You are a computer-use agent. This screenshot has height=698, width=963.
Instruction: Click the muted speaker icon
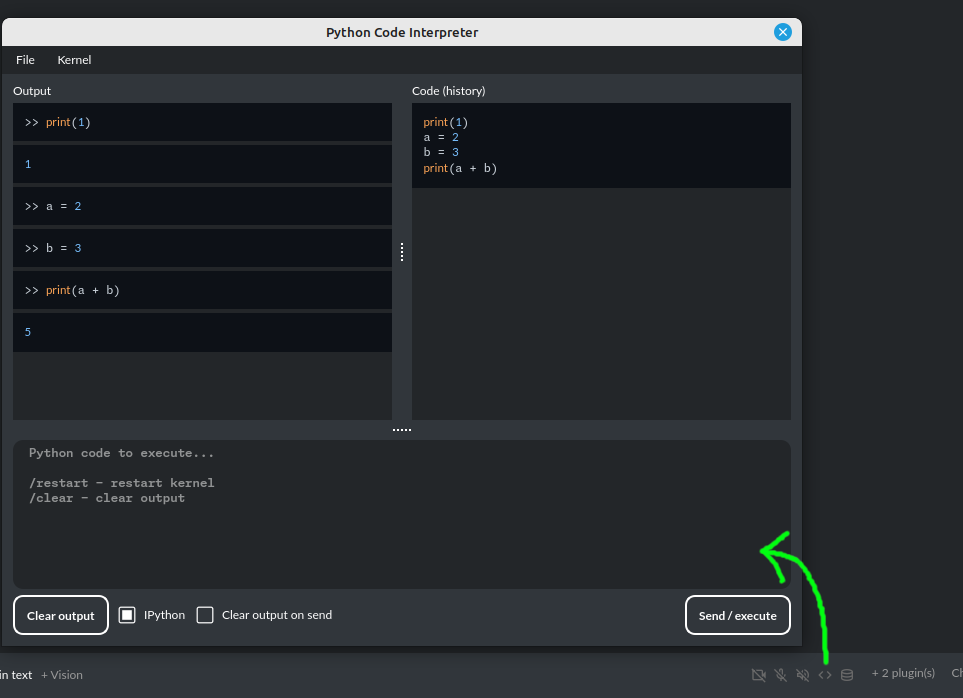pyautogui.click(x=803, y=675)
